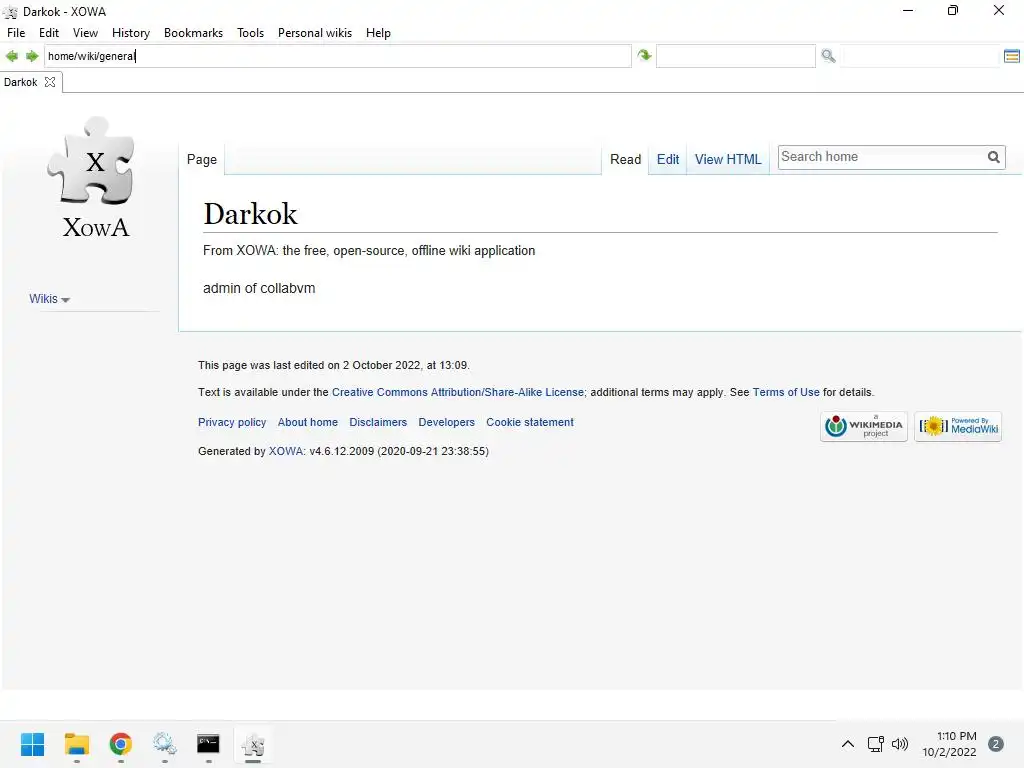Screen dimensions: 1024x768
Task: Open the Creative Commons Attribution/Share-Alike License link
Action: click(x=458, y=392)
